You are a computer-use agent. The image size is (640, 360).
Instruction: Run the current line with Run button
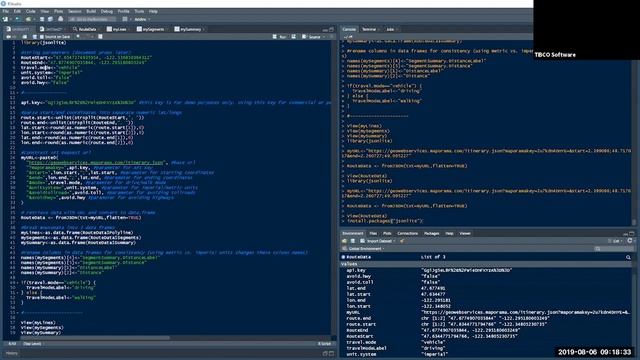point(280,37)
